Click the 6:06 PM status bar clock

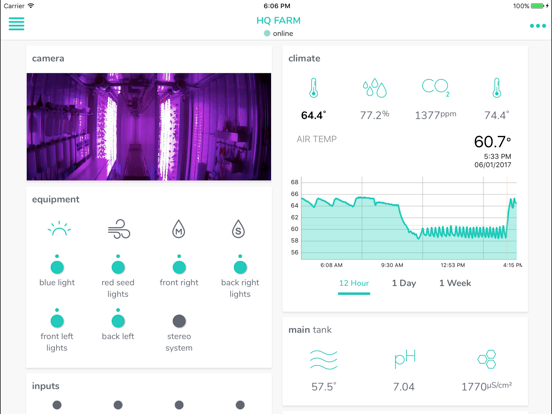click(x=277, y=6)
